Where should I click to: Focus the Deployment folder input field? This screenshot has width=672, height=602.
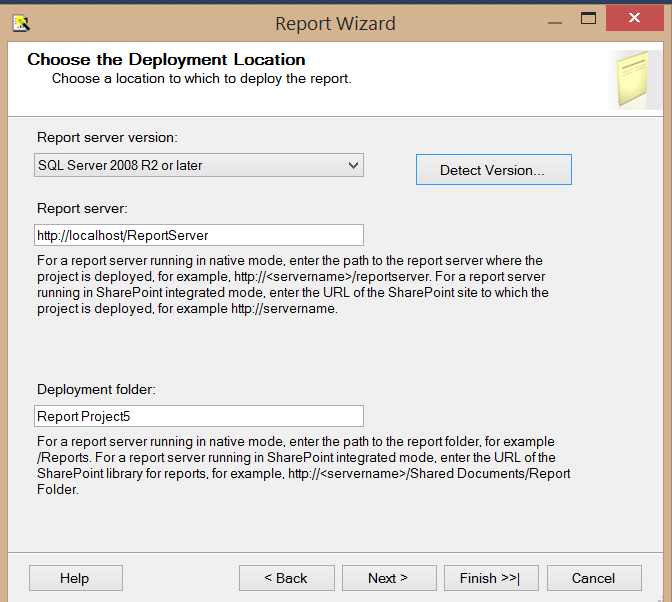199,416
